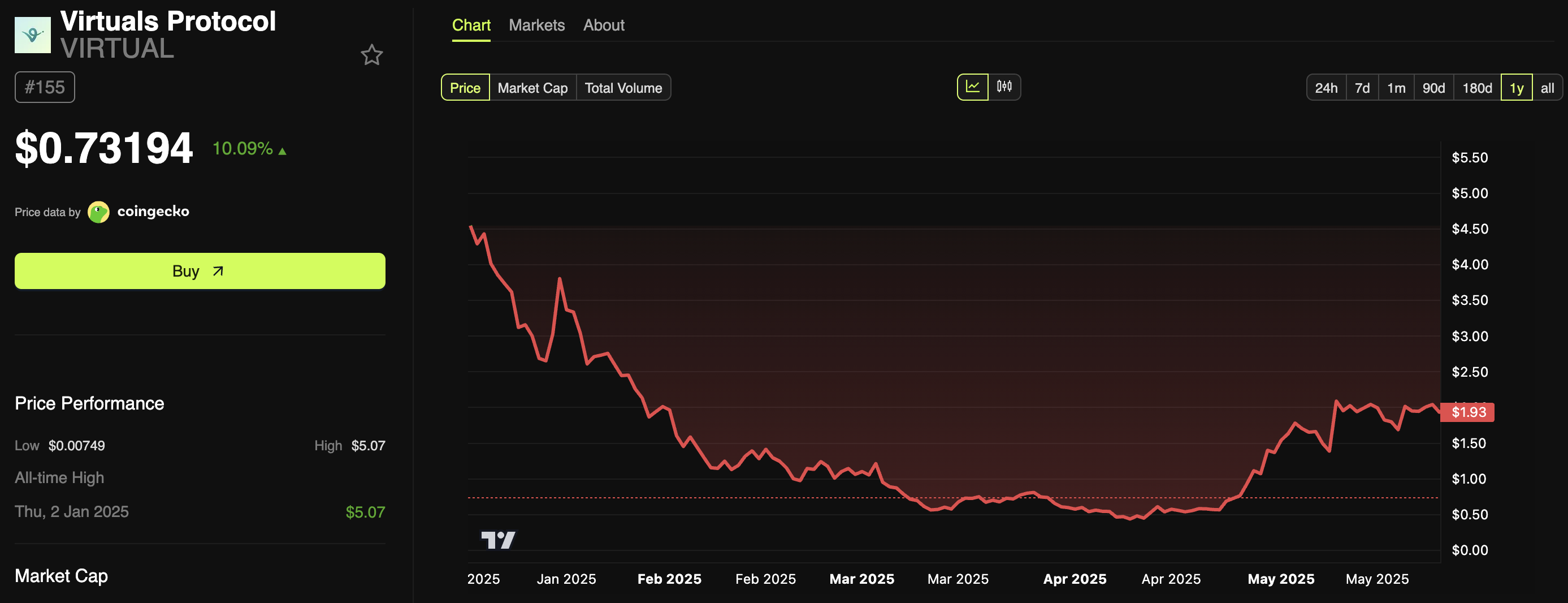Image resolution: width=1568 pixels, height=603 pixels.
Task: Select the Price chart metric
Action: pyautogui.click(x=465, y=88)
